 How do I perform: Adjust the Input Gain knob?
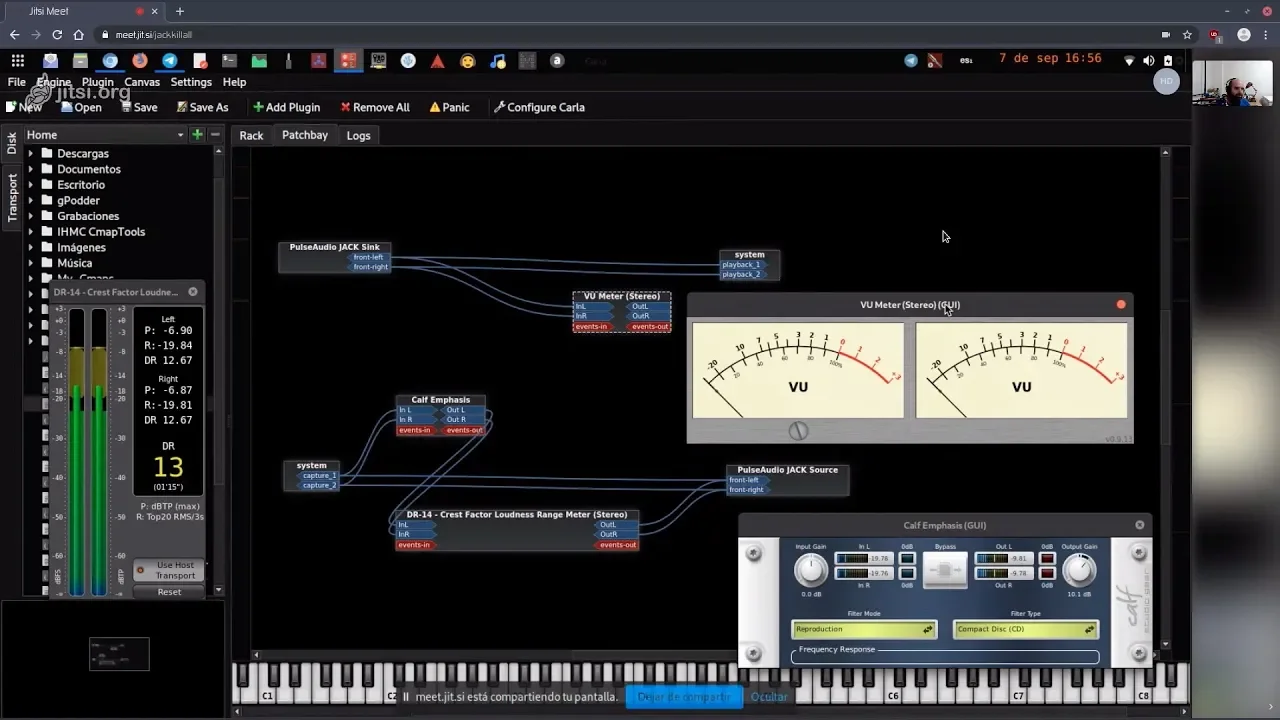(811, 570)
